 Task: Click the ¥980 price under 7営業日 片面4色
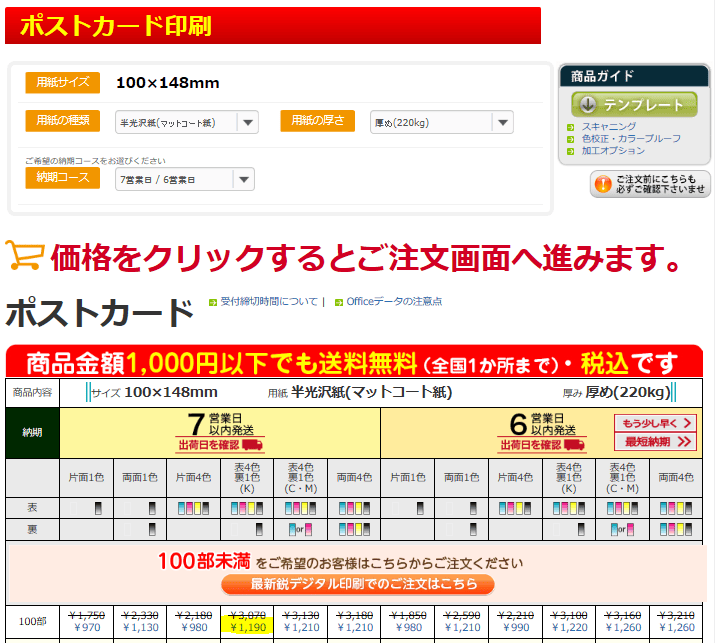[x=193, y=628]
